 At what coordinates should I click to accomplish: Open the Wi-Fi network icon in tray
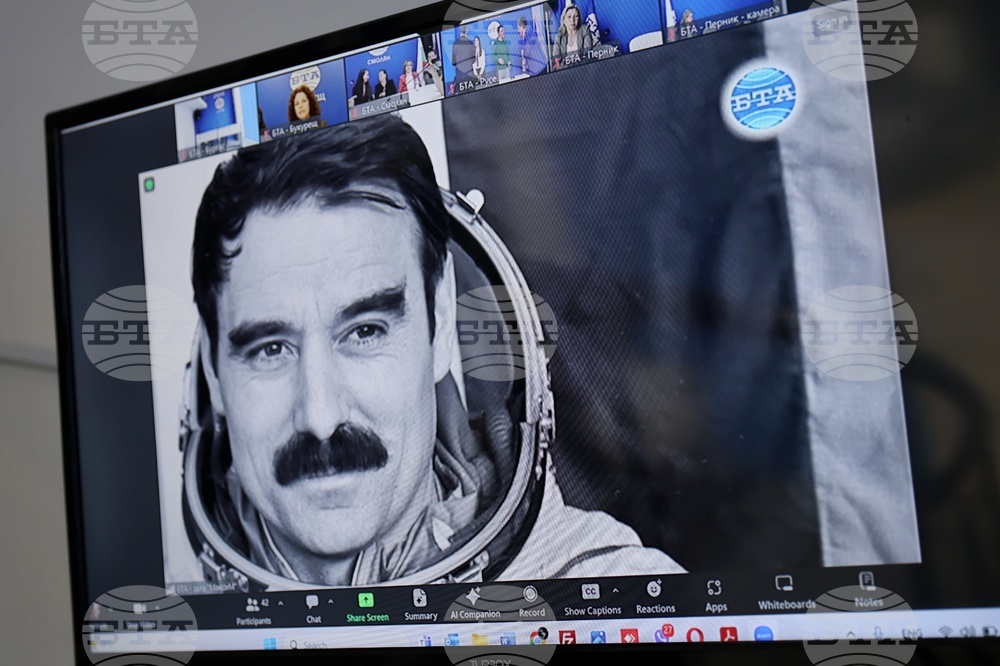(x=945, y=631)
